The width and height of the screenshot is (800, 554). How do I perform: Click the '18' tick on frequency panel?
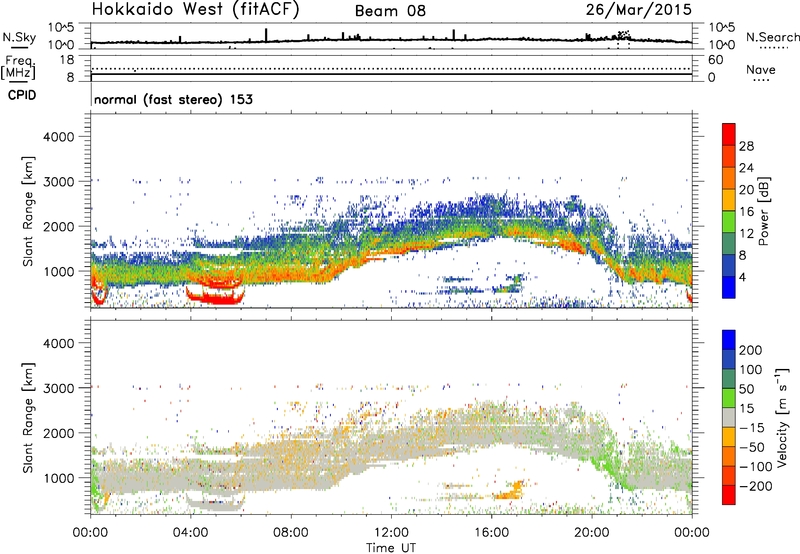(66, 60)
